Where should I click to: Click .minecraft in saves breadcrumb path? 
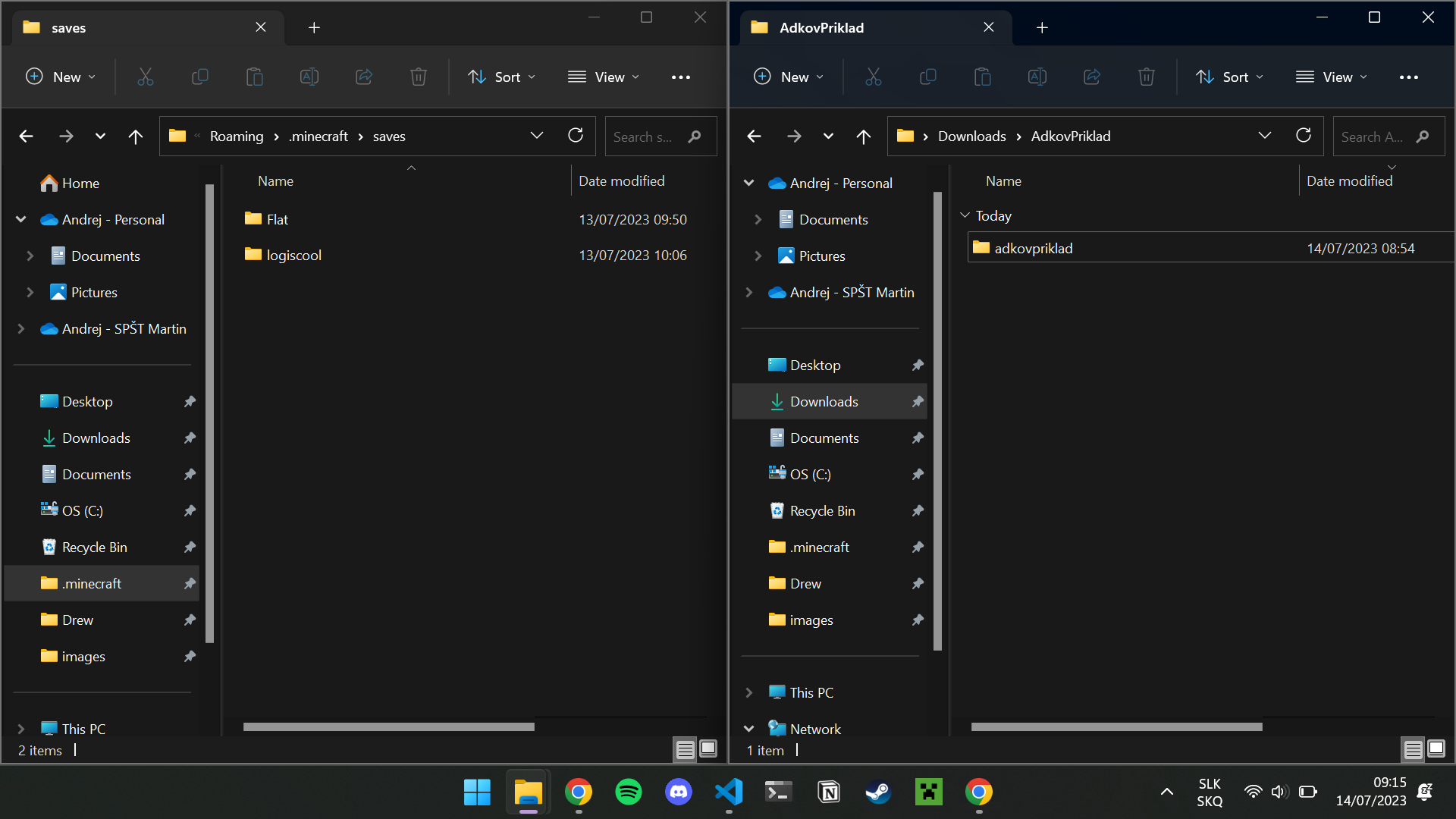click(318, 136)
